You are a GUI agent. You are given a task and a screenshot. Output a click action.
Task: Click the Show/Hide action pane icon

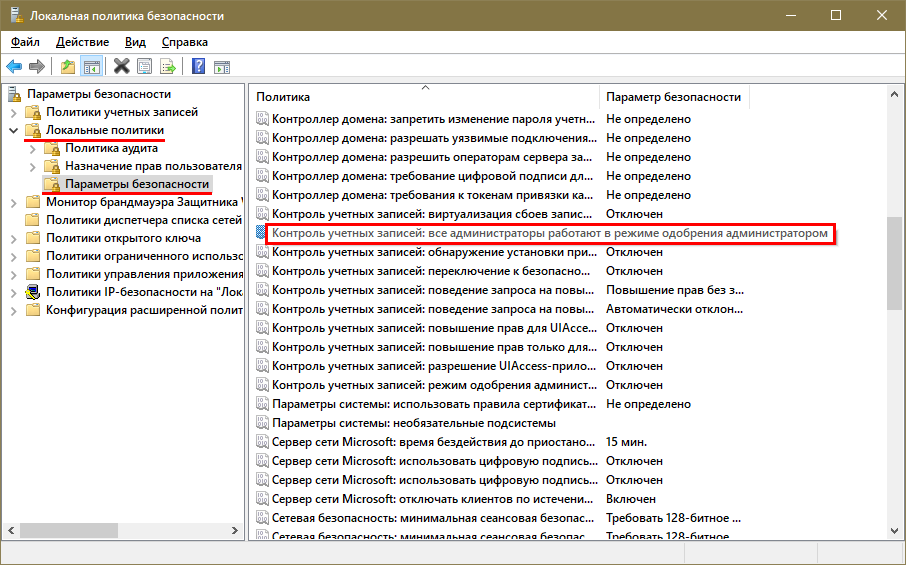pyautogui.click(x=221, y=67)
